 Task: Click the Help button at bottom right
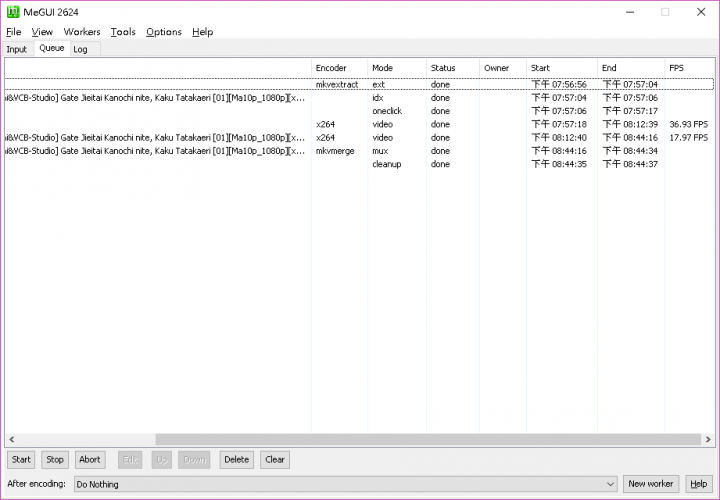pyautogui.click(x=699, y=484)
